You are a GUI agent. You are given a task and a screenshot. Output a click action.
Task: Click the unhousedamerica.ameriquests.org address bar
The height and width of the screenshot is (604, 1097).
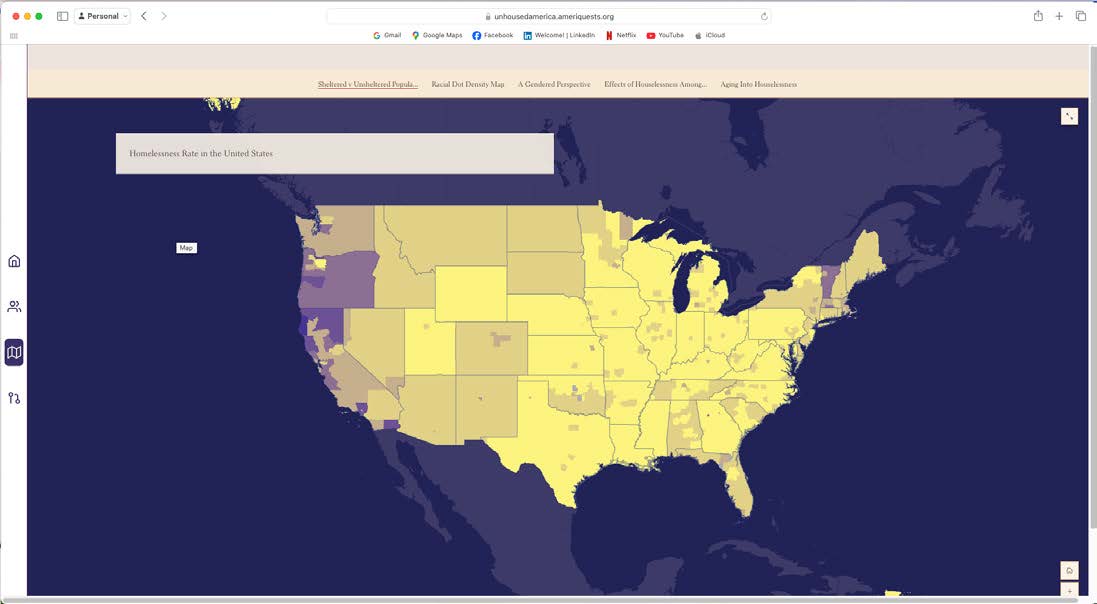pyautogui.click(x=548, y=16)
